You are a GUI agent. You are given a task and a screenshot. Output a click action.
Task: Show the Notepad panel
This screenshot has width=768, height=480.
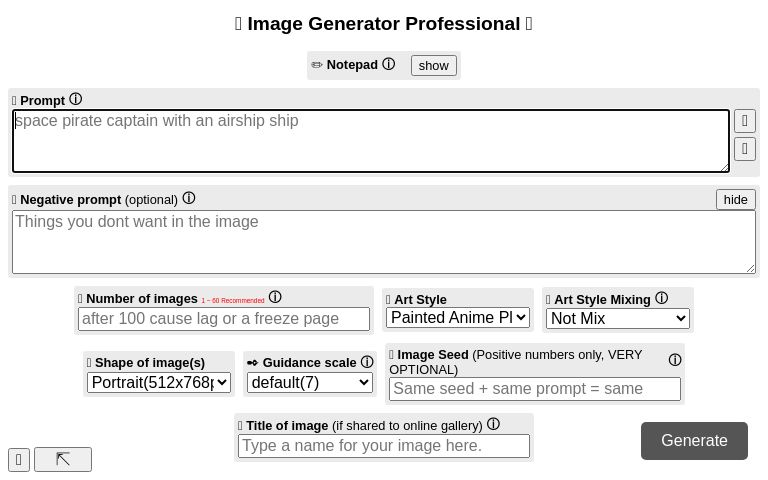point(433,65)
